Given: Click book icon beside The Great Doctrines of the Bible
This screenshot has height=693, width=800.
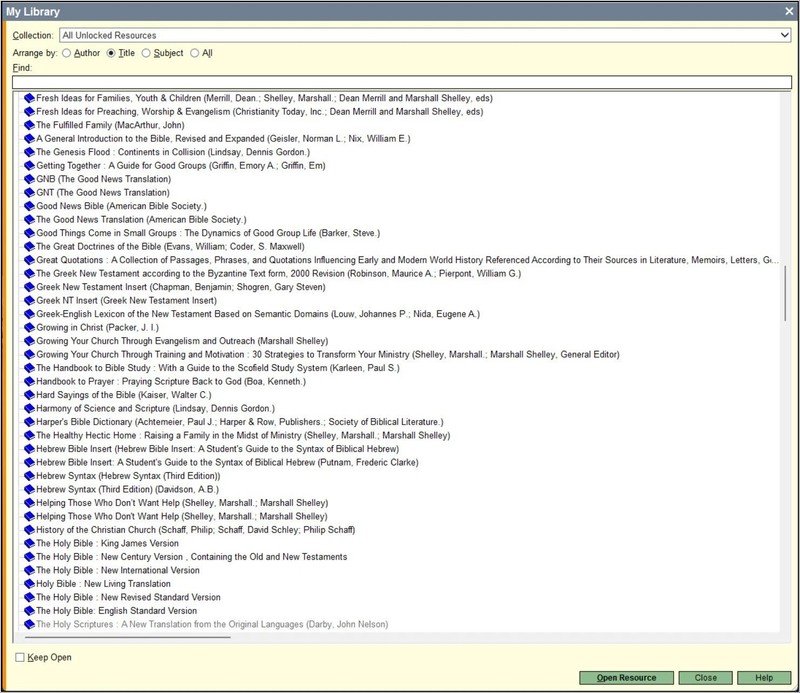Looking at the screenshot, I should pyautogui.click(x=29, y=246).
